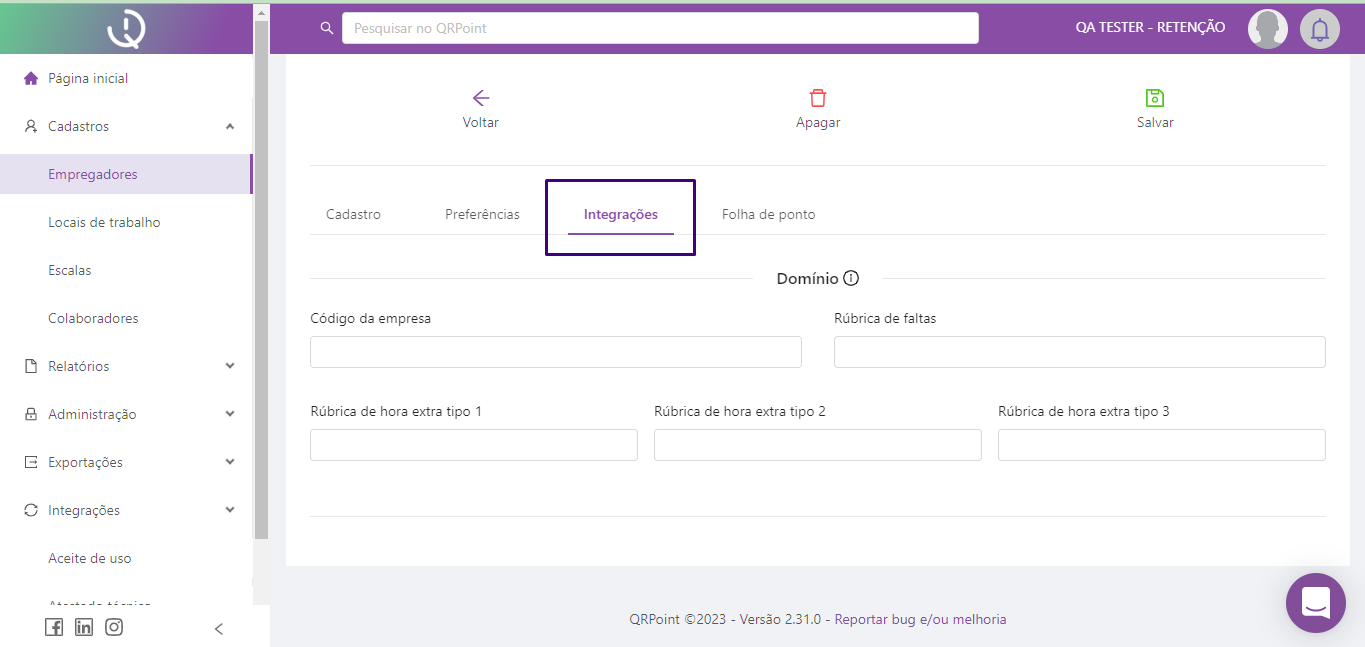
Task: Expand the Administração menu section
Action: [230, 414]
